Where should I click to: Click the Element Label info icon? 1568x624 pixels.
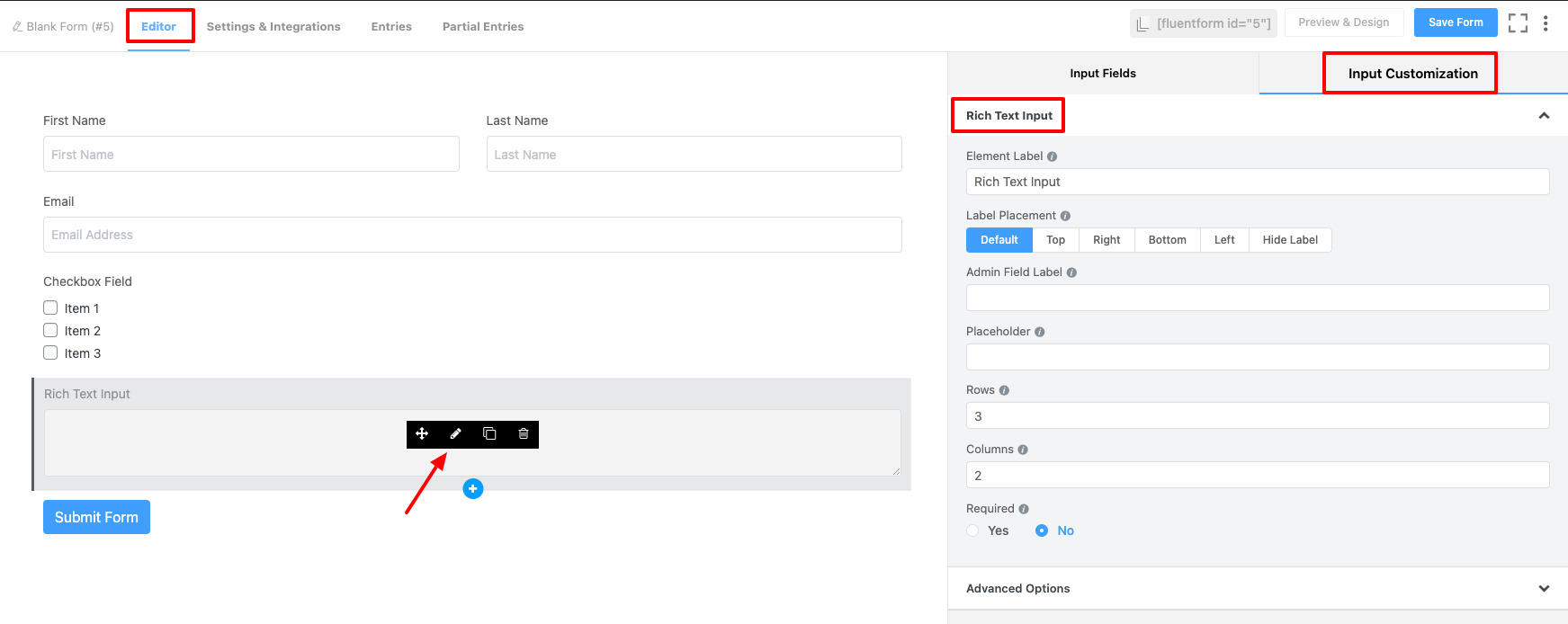(1052, 156)
